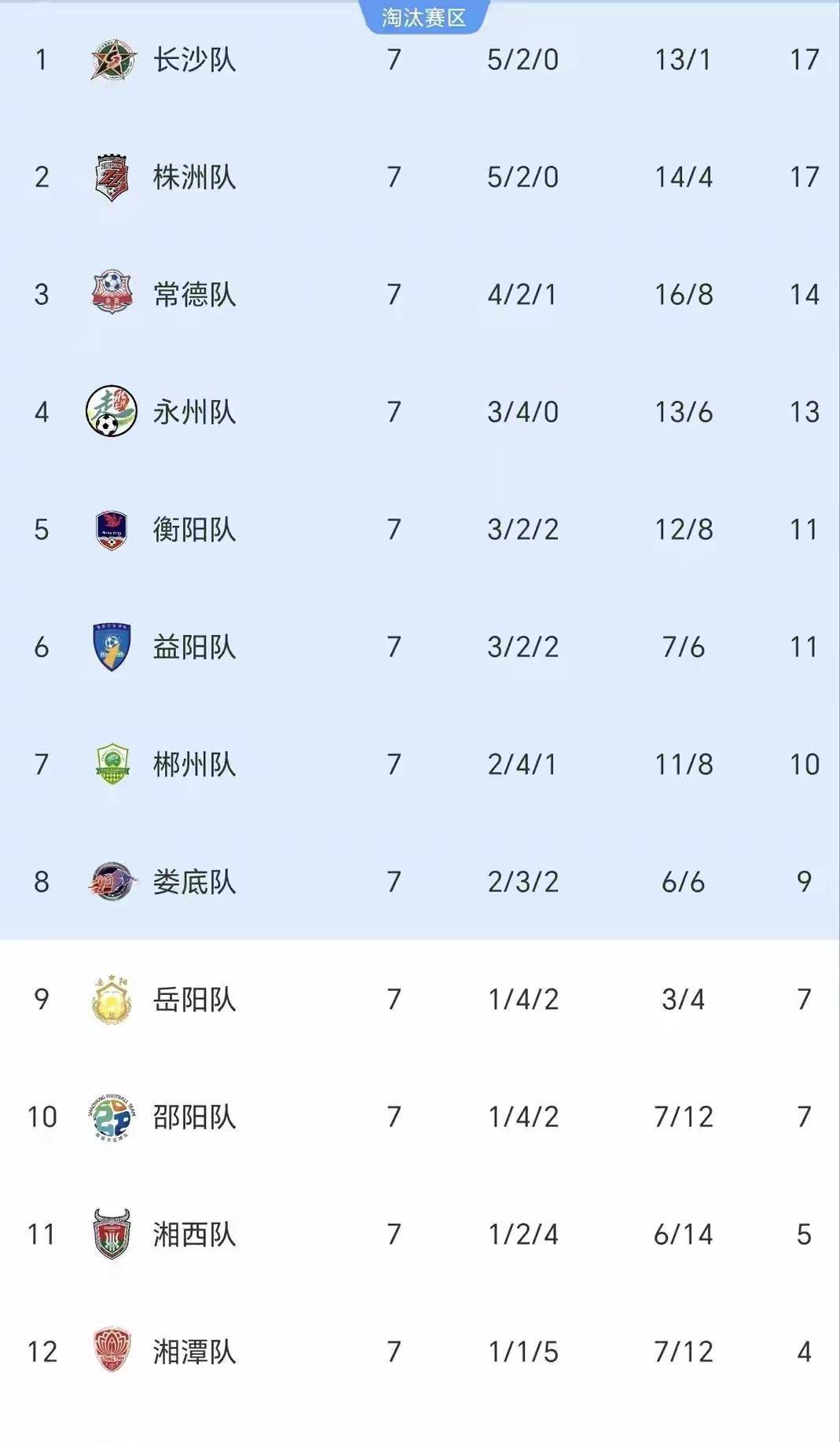Click the 衡阳队 shield emblem

click(x=112, y=530)
